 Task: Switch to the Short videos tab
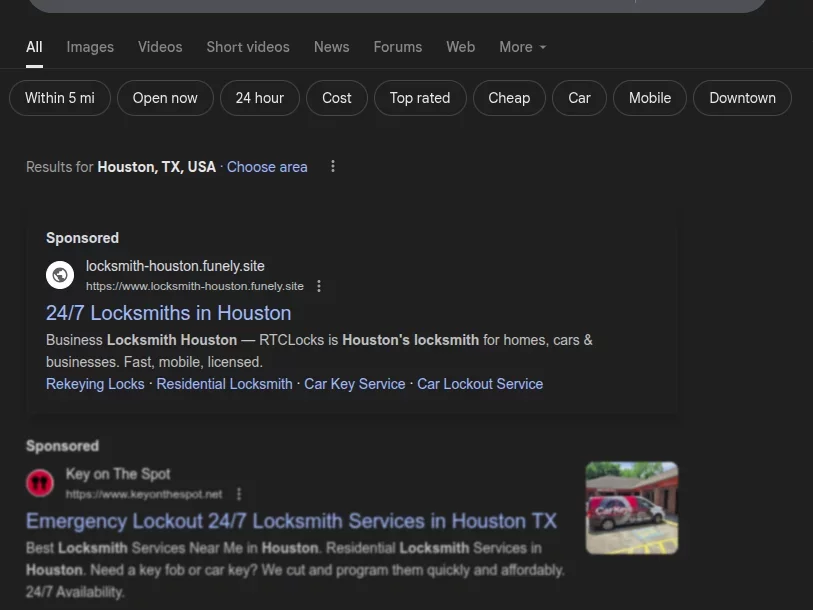248,47
